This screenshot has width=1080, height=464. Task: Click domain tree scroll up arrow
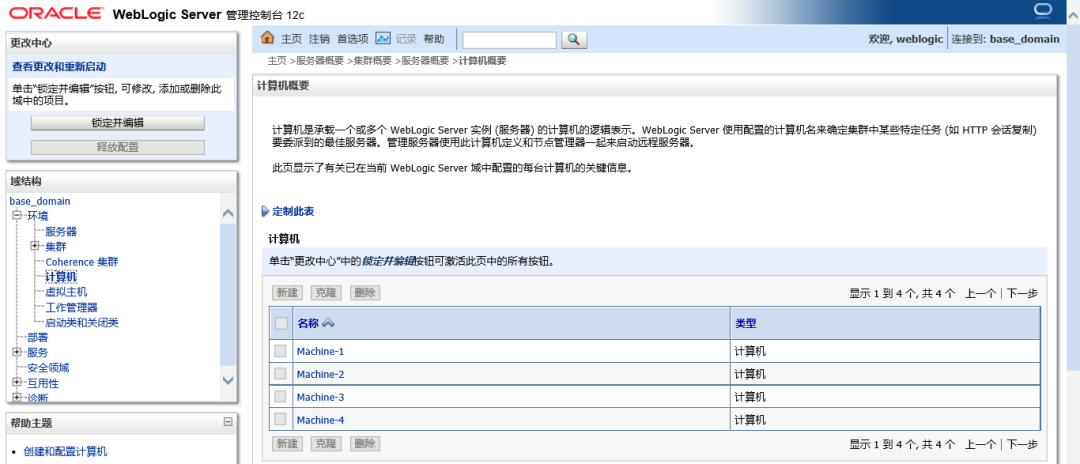pos(229,213)
